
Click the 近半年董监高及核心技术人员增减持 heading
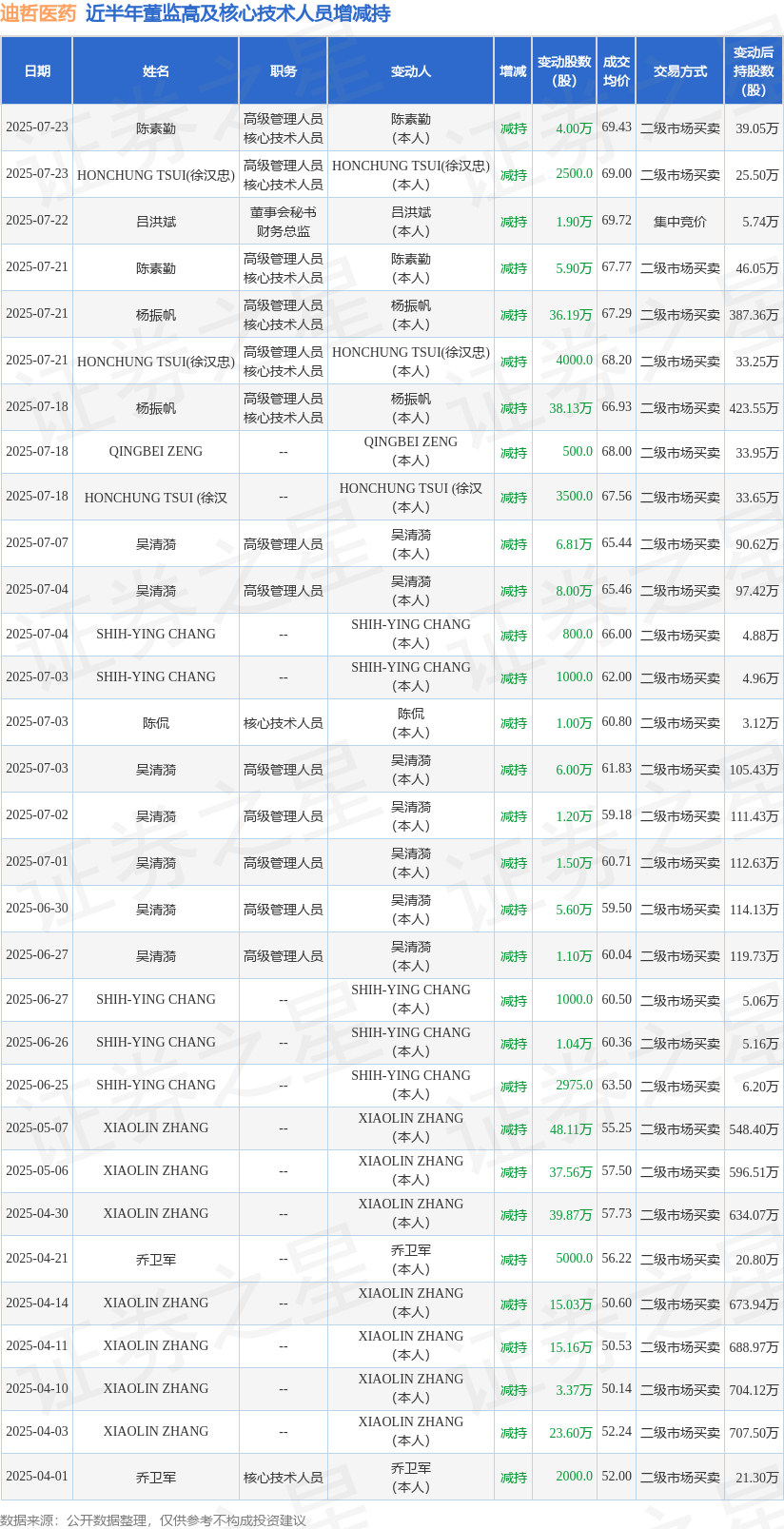[x=238, y=13]
